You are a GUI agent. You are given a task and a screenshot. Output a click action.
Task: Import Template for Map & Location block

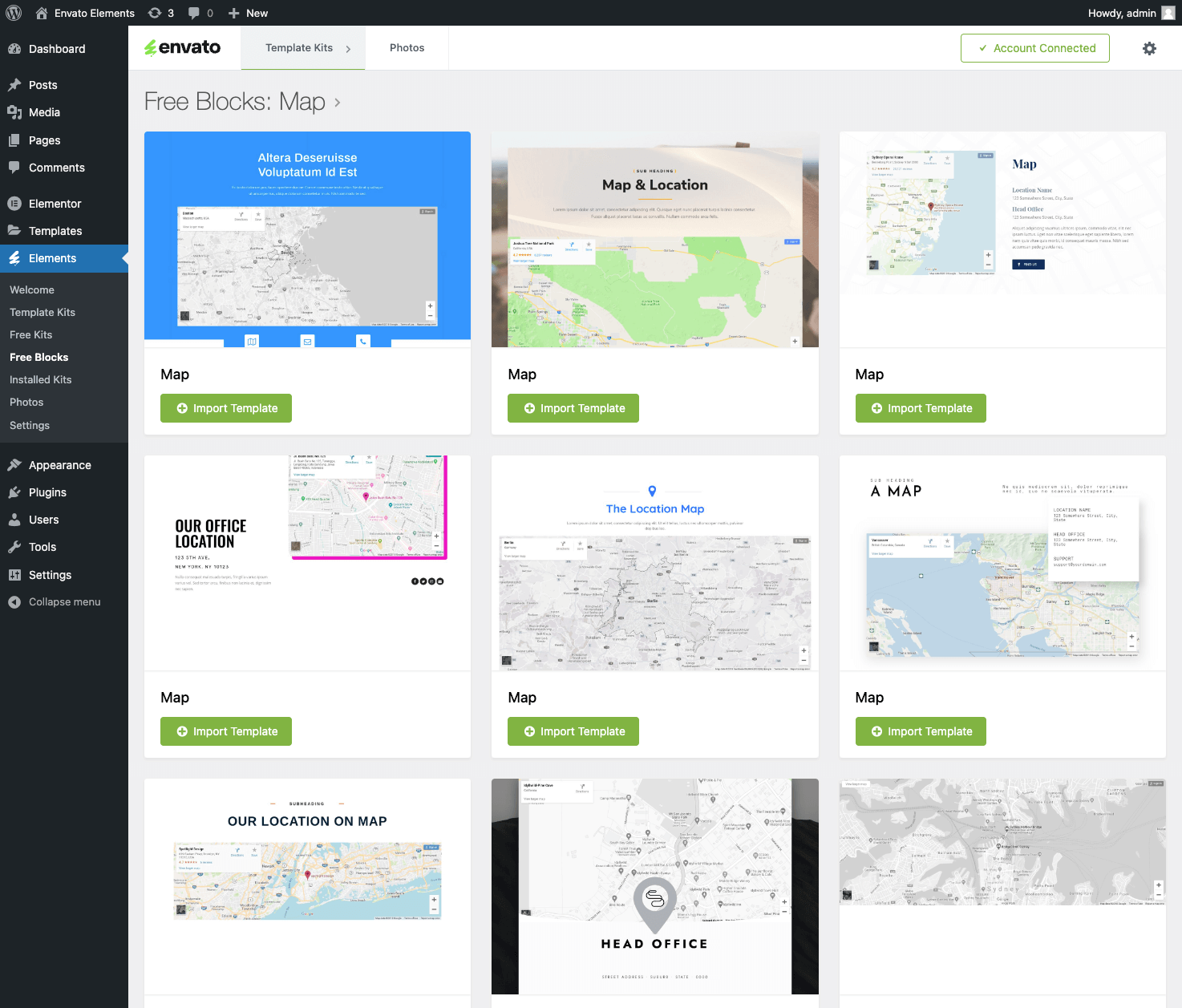573,408
